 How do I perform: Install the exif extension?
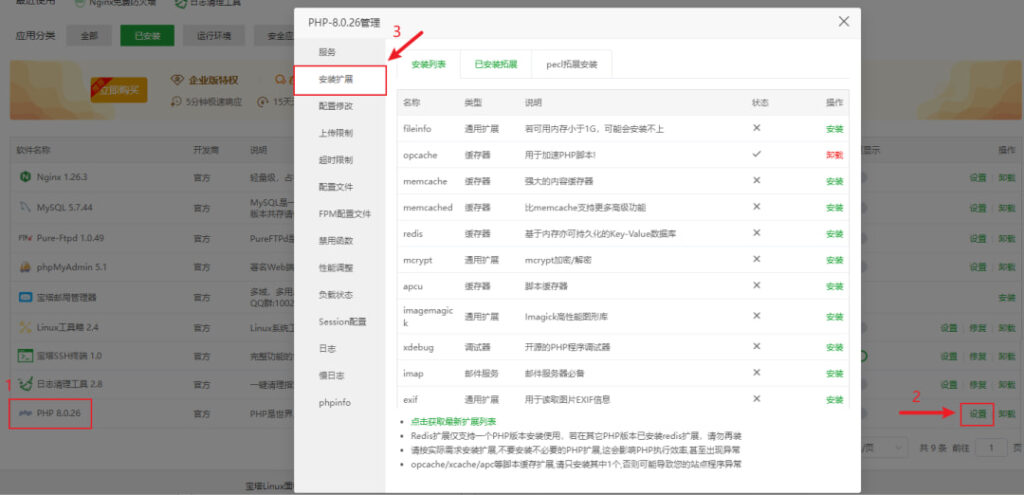(835, 399)
